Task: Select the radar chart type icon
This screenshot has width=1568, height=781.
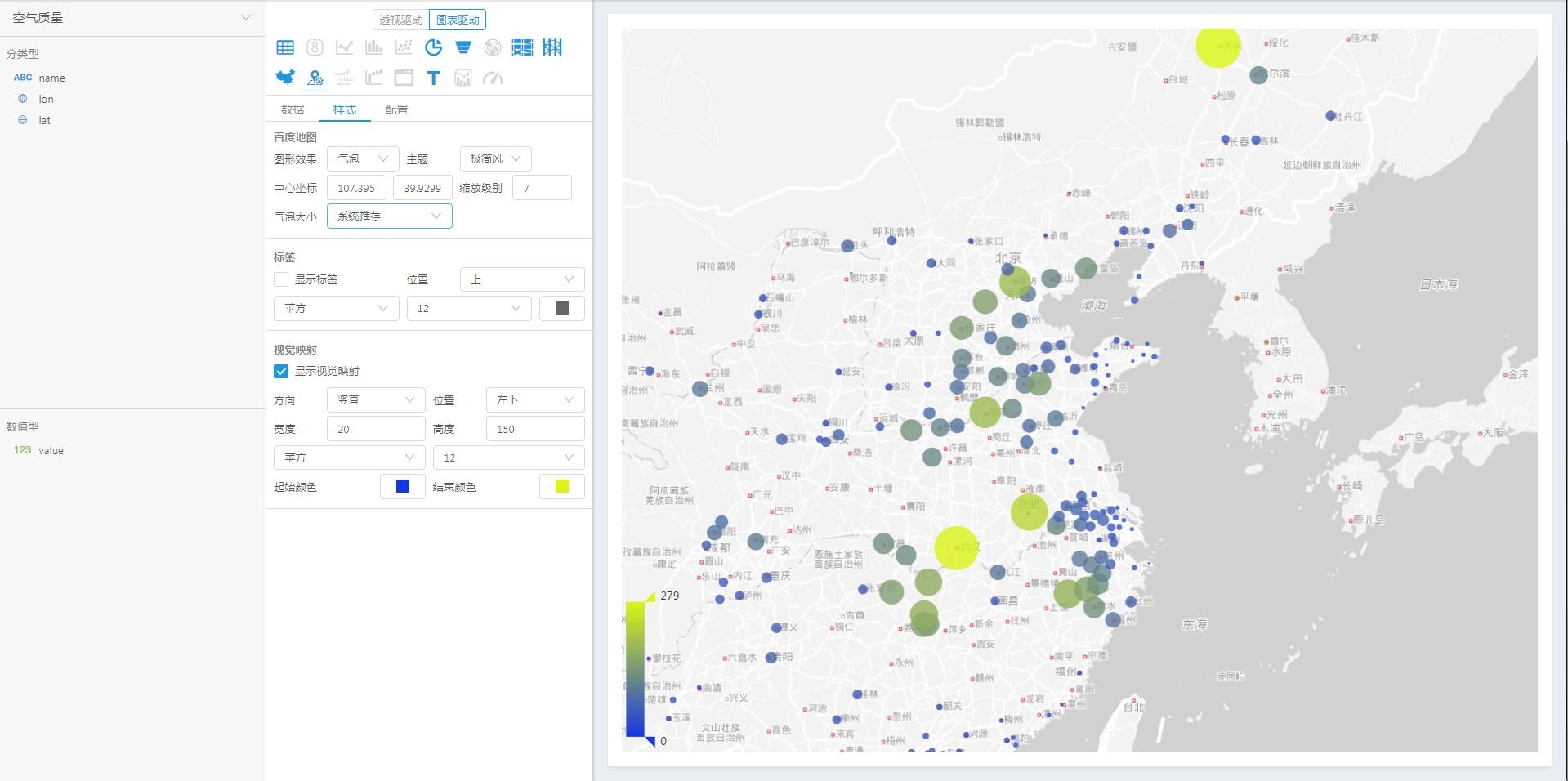Action: click(492, 47)
